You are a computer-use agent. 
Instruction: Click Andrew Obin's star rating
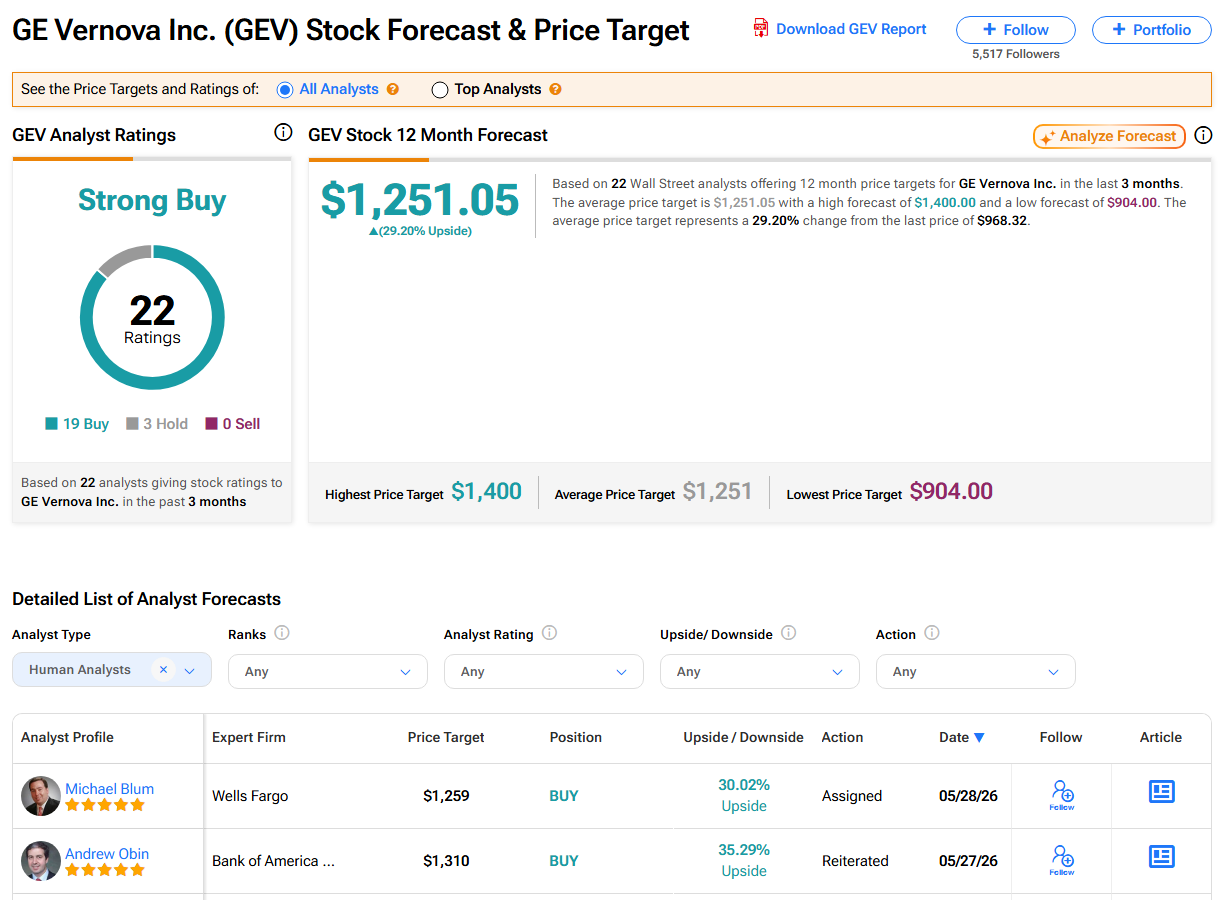point(105,870)
